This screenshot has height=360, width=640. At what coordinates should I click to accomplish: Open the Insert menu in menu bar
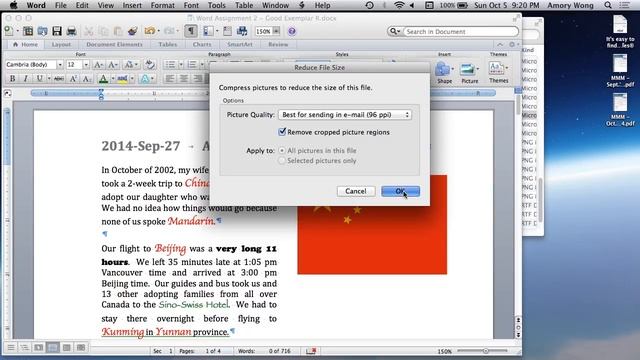[x=132, y=5]
